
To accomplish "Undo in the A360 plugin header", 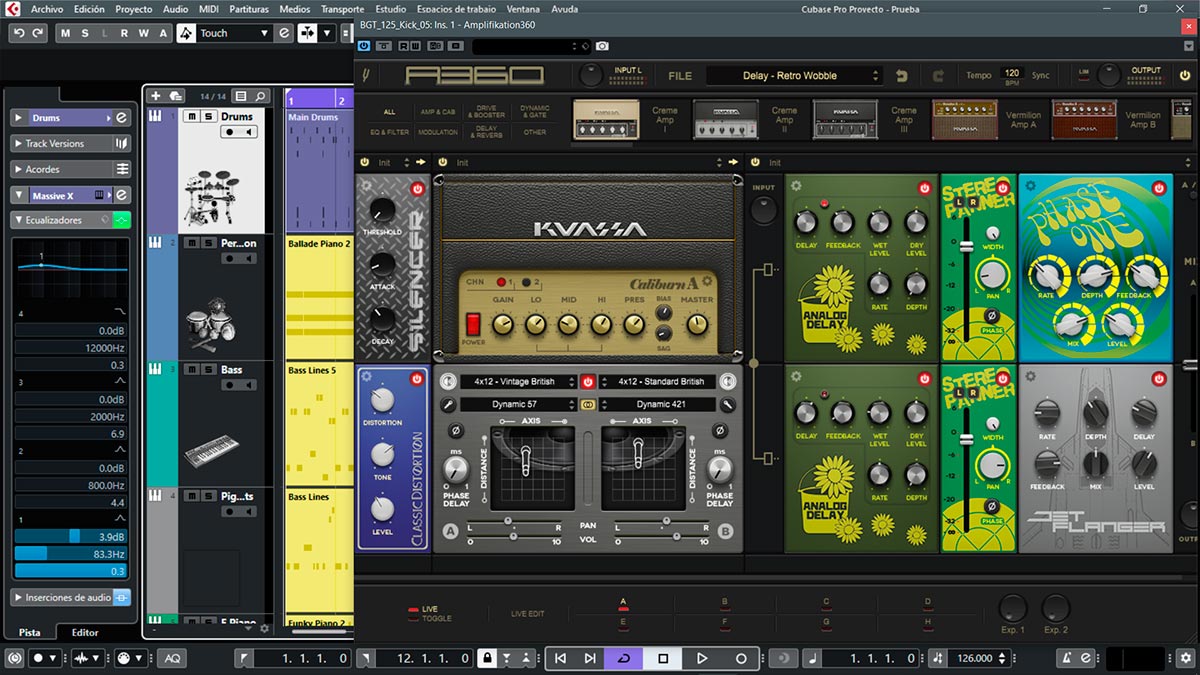I will pos(902,75).
